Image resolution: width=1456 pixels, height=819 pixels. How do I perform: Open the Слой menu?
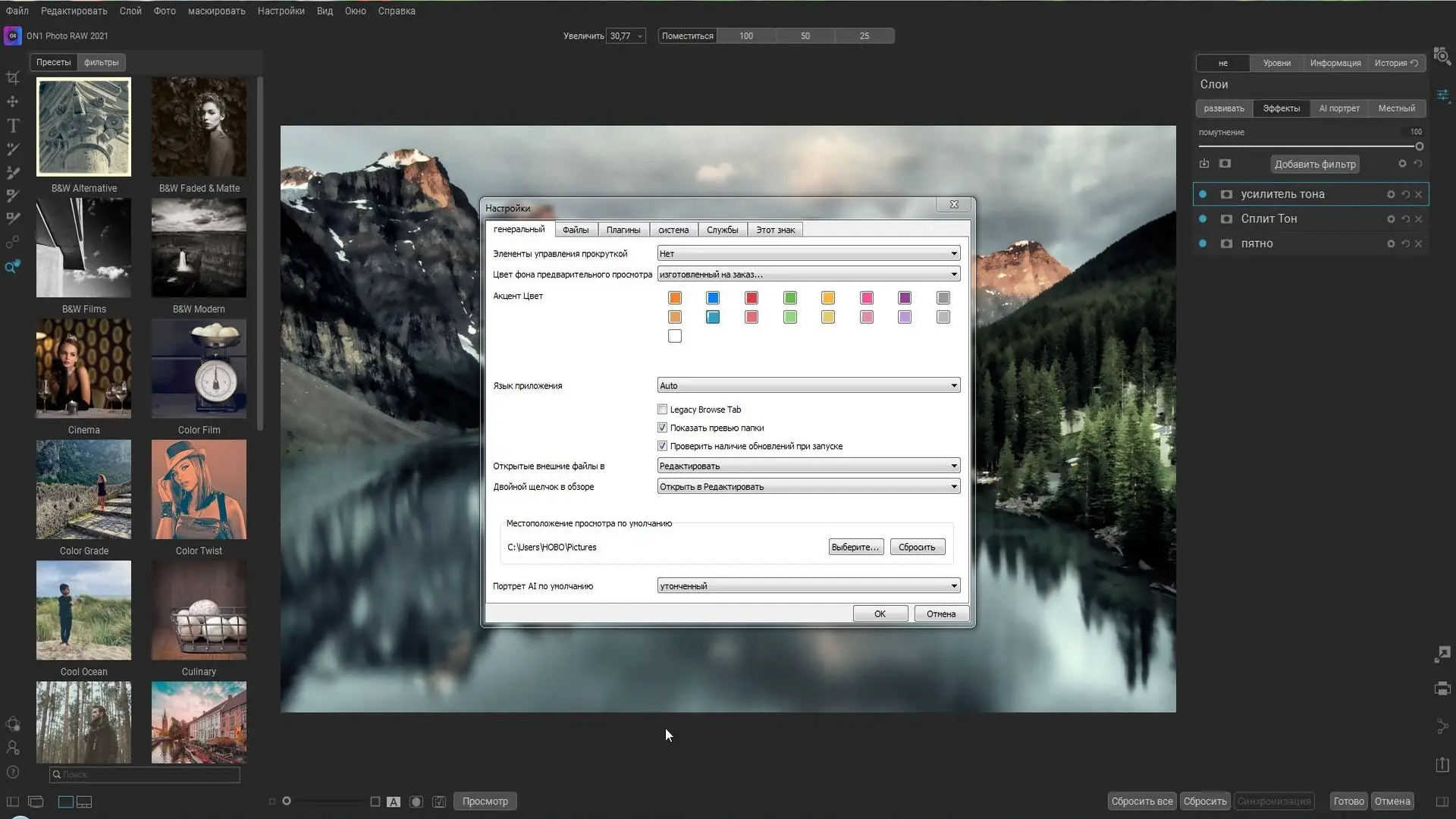tap(130, 11)
